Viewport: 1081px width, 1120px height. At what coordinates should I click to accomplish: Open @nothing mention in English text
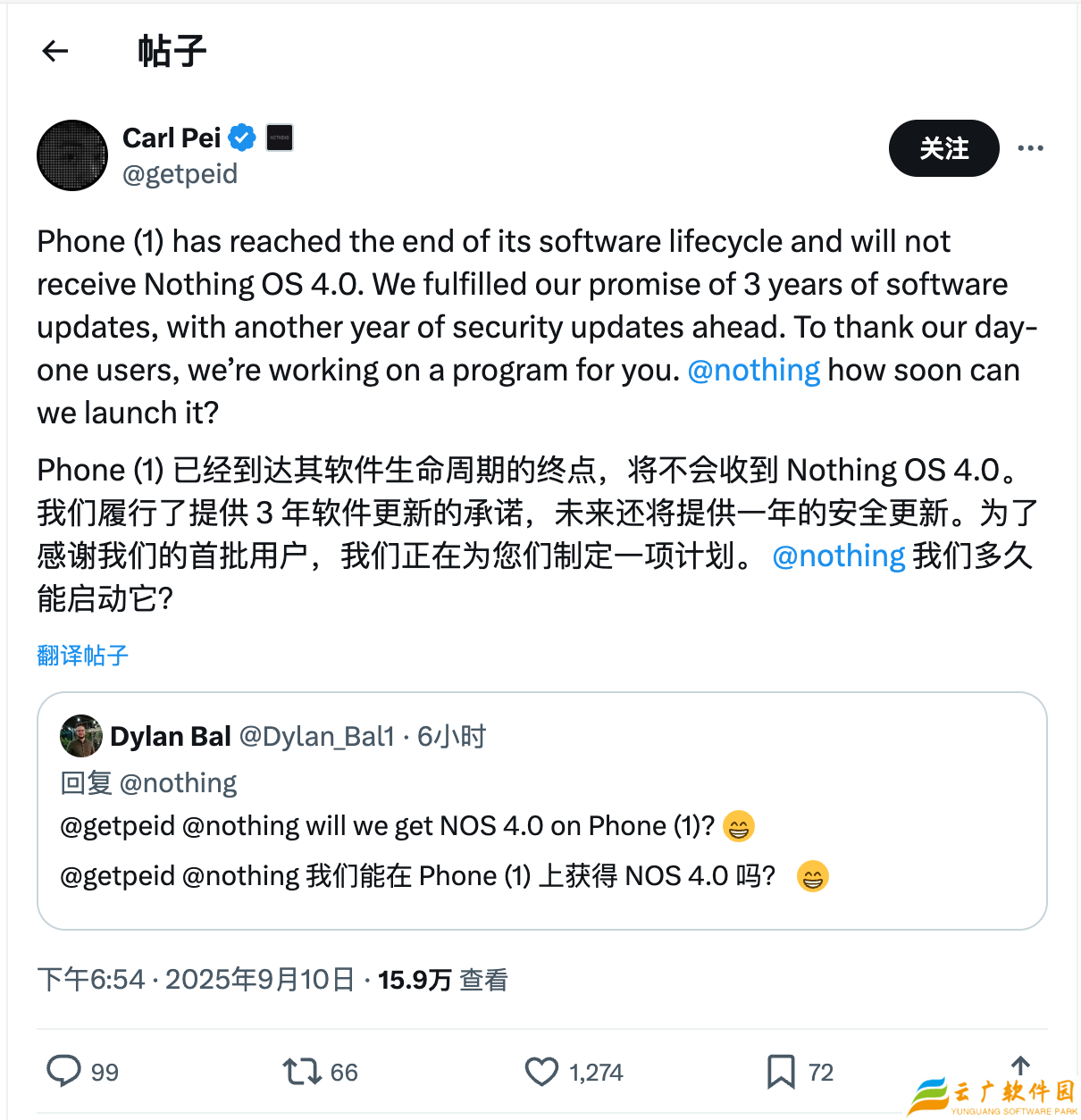click(753, 370)
